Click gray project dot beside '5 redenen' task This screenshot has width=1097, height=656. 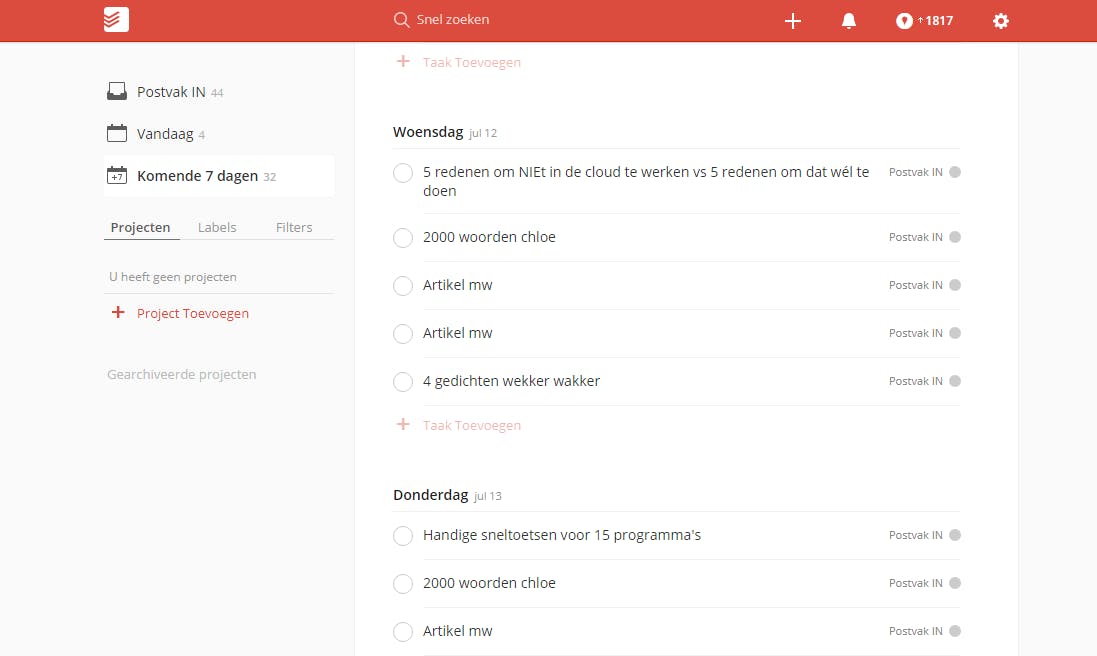click(955, 172)
